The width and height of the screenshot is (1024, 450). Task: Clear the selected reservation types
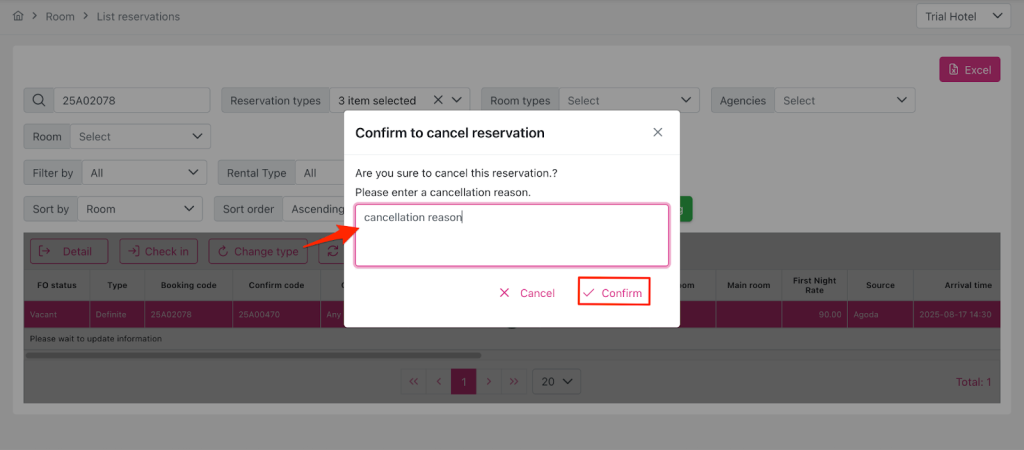[438, 100]
